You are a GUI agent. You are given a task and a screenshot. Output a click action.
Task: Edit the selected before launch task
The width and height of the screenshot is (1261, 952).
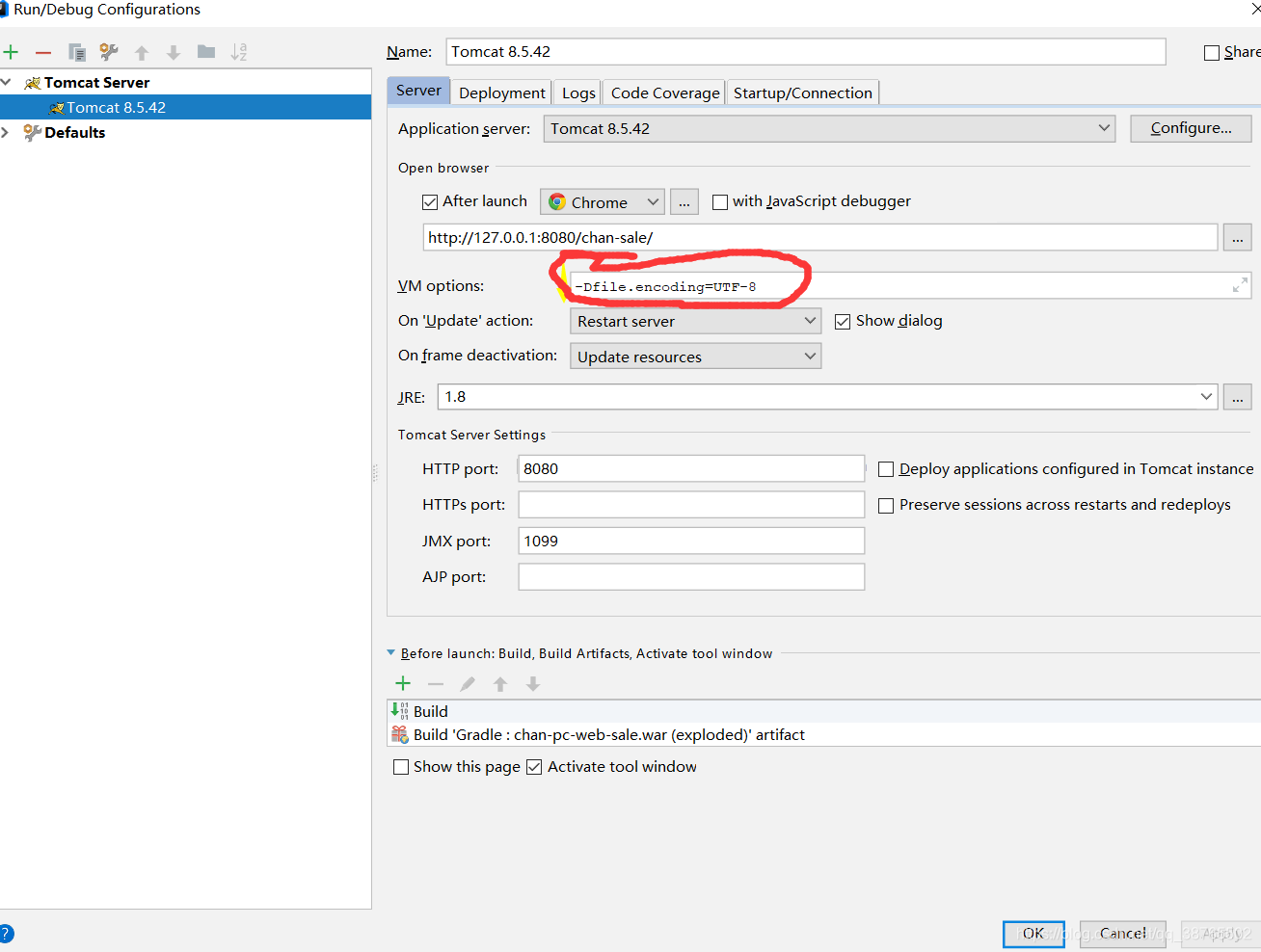point(468,684)
